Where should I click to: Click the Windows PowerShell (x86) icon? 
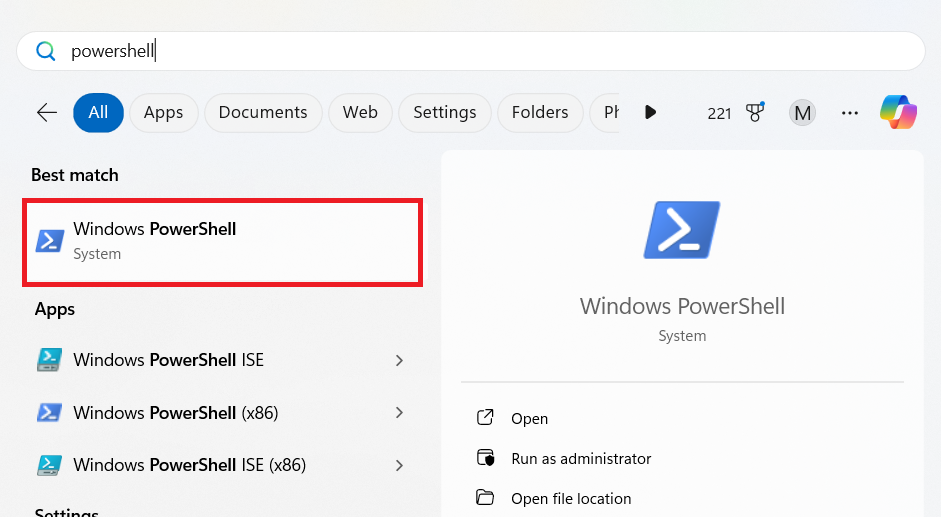49,413
